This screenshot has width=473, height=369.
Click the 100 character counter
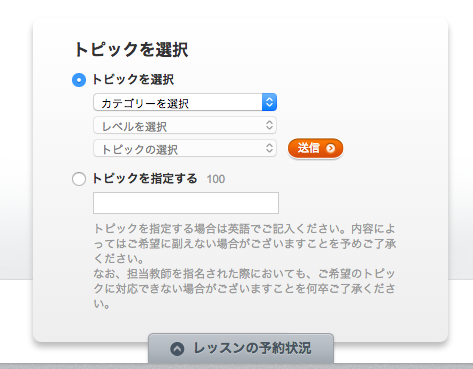(x=216, y=179)
